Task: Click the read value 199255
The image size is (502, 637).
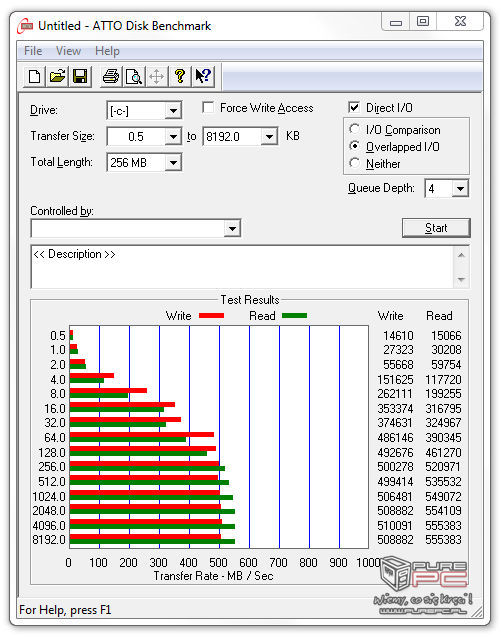Action: 444,394
